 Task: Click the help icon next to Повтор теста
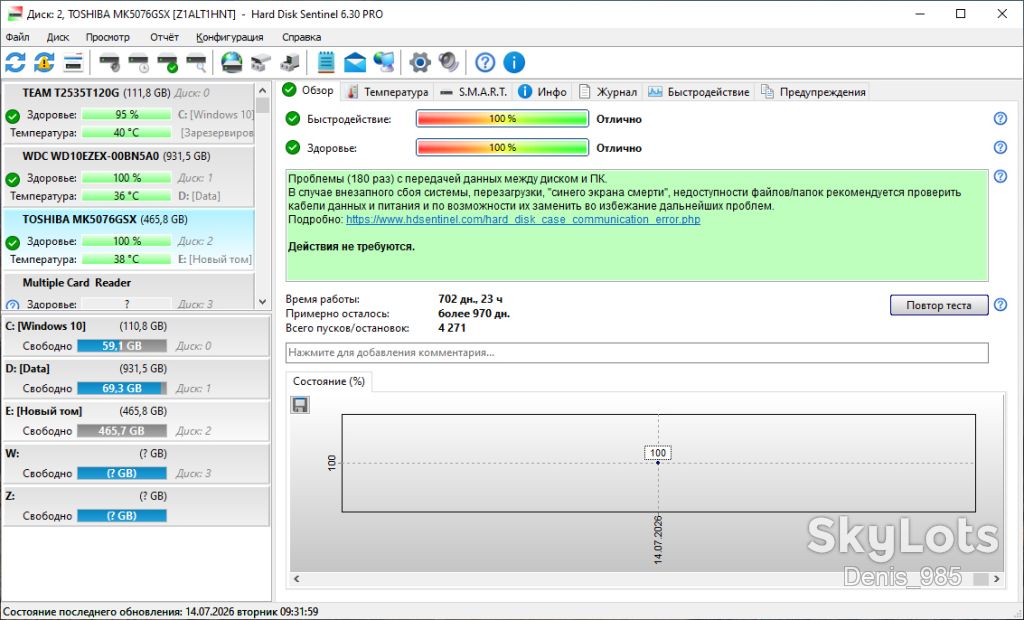(1000, 304)
